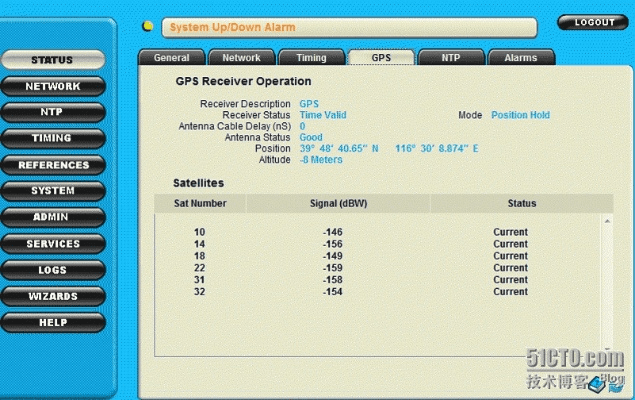View the LOGS sidebar section
Viewport: 635px width, 400px height.
[x=52, y=270]
